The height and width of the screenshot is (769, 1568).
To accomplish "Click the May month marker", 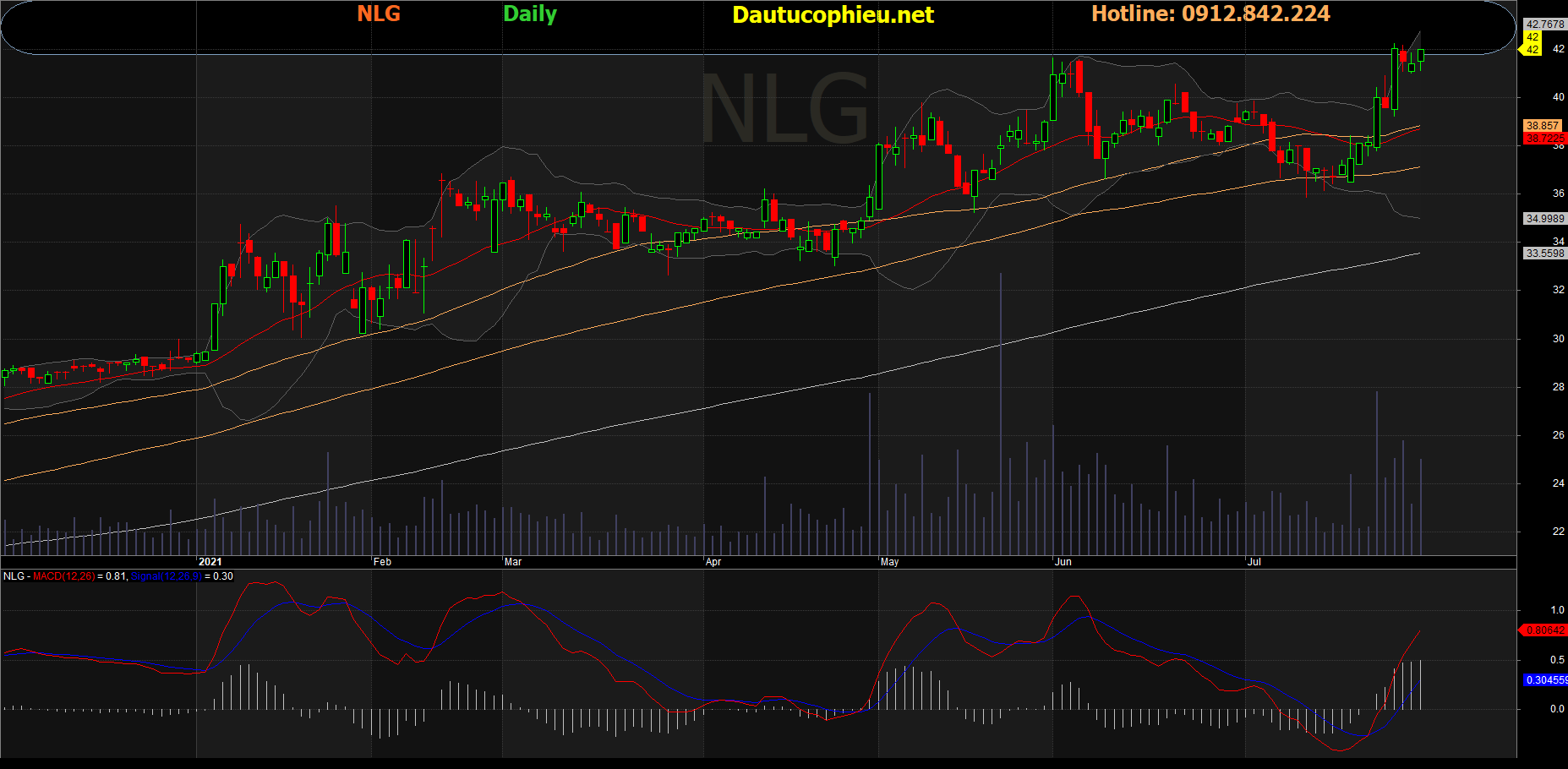I will [889, 562].
